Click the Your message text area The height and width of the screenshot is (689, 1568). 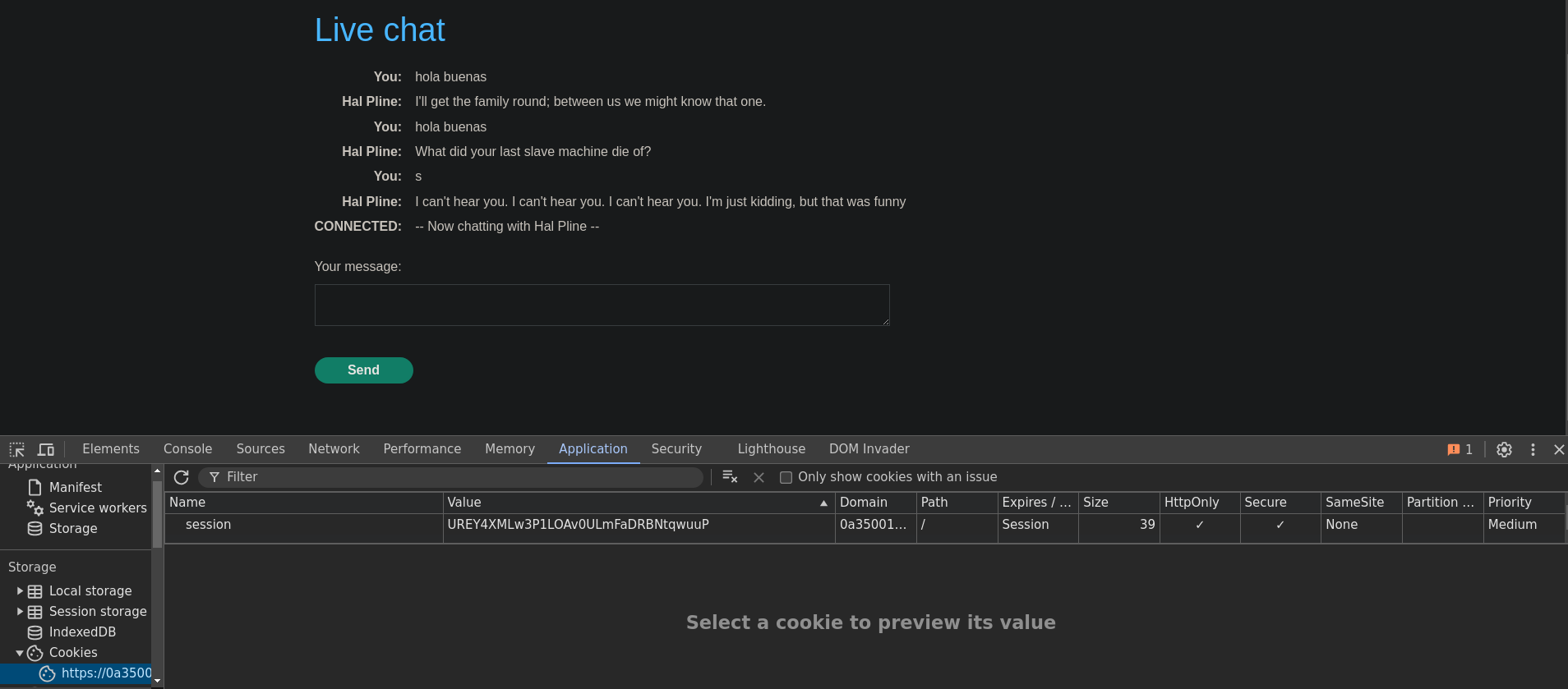(602, 305)
